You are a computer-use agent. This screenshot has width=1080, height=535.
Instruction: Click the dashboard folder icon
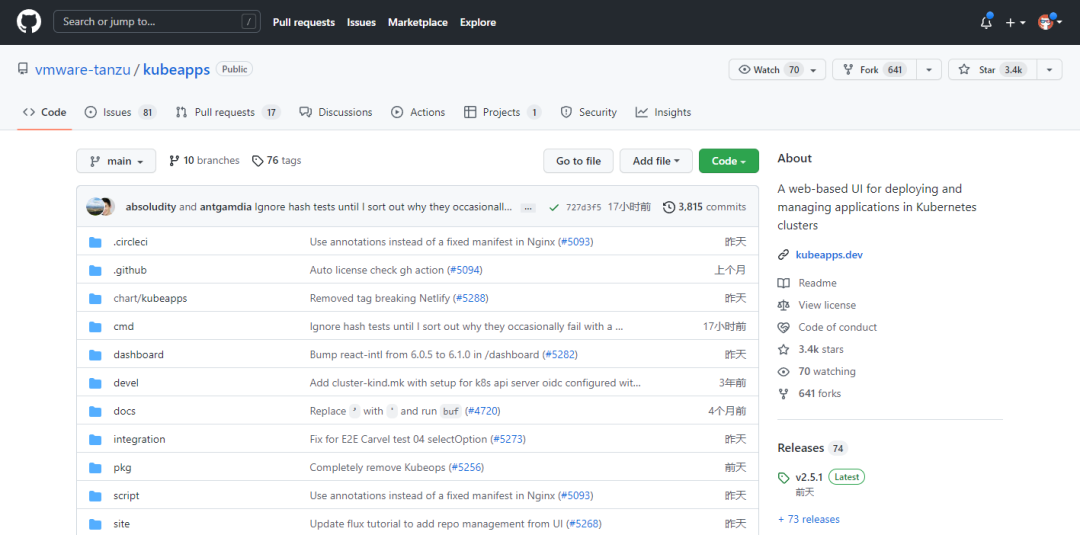pyautogui.click(x=95, y=355)
